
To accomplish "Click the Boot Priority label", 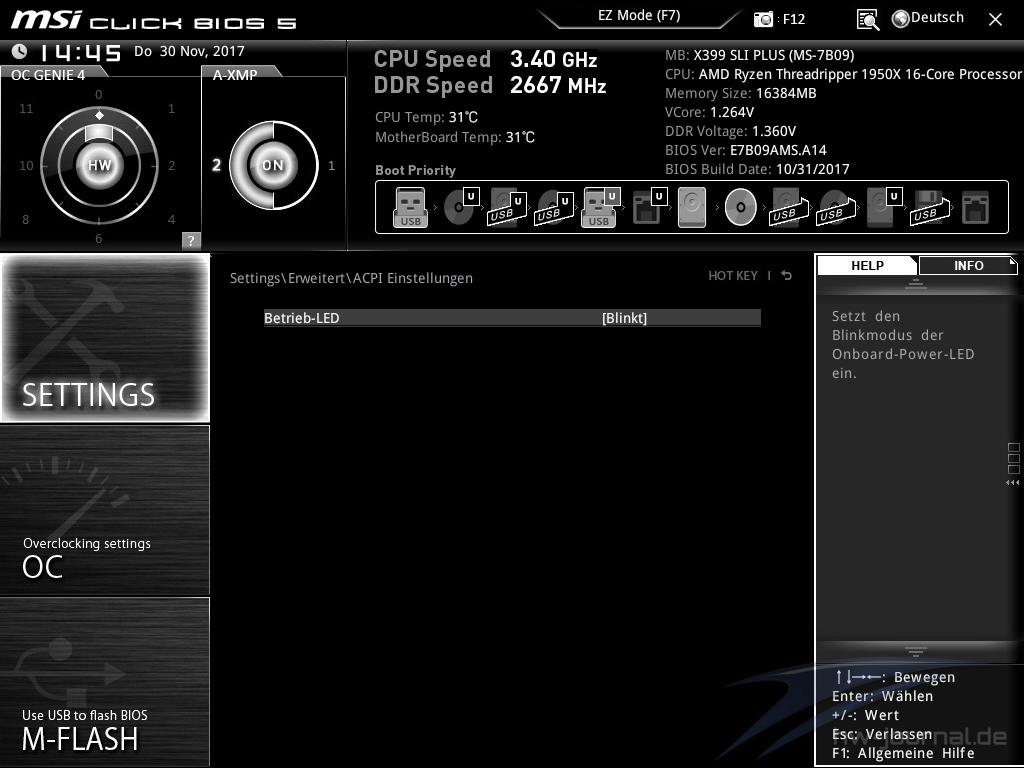I will pyautogui.click(x=415, y=170).
